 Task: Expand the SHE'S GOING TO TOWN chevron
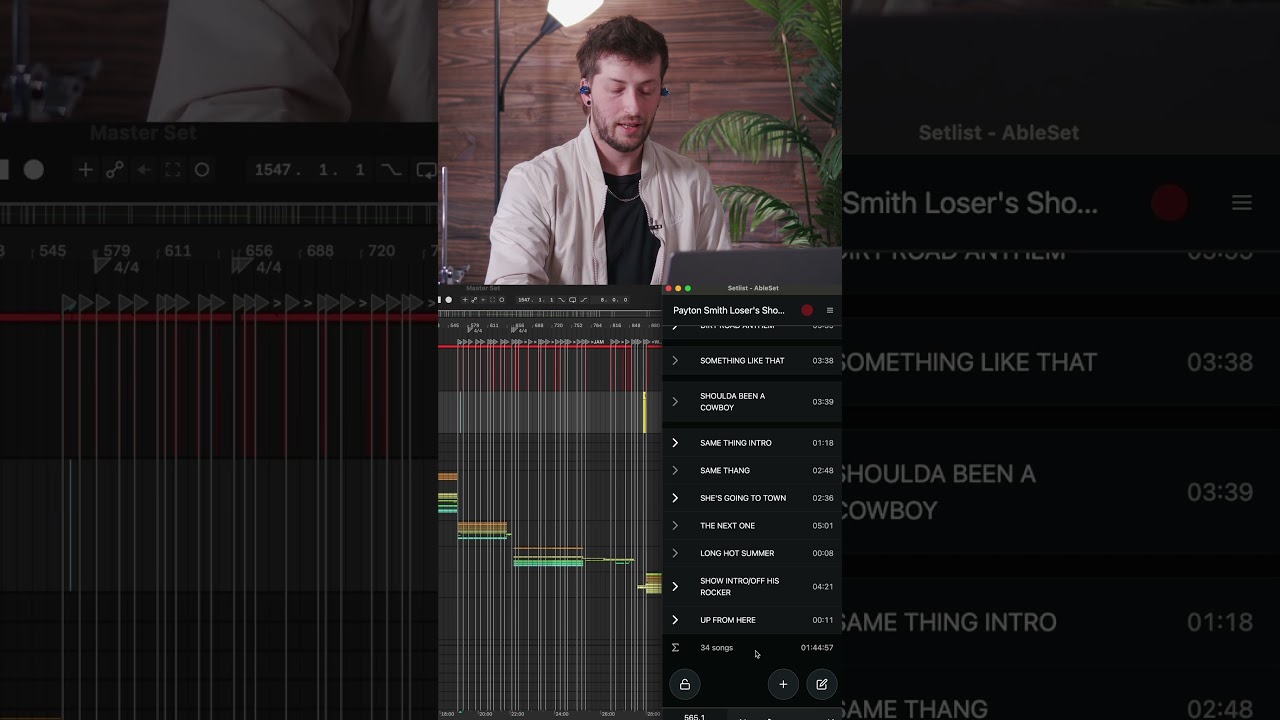[675, 498]
